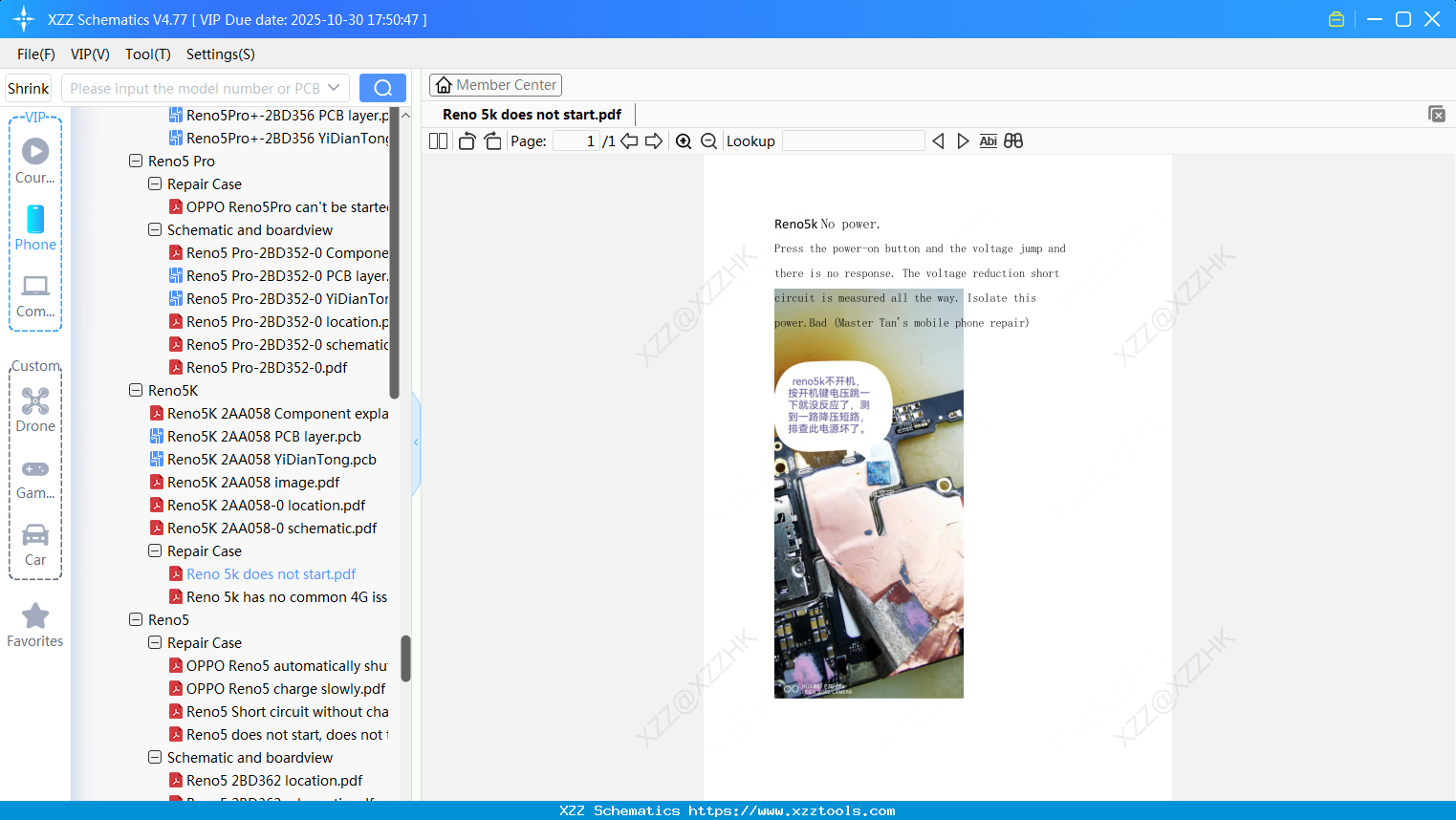Collapse Schematic and boardview under Reno5 Pro
This screenshot has height=820, width=1456.
(x=155, y=229)
